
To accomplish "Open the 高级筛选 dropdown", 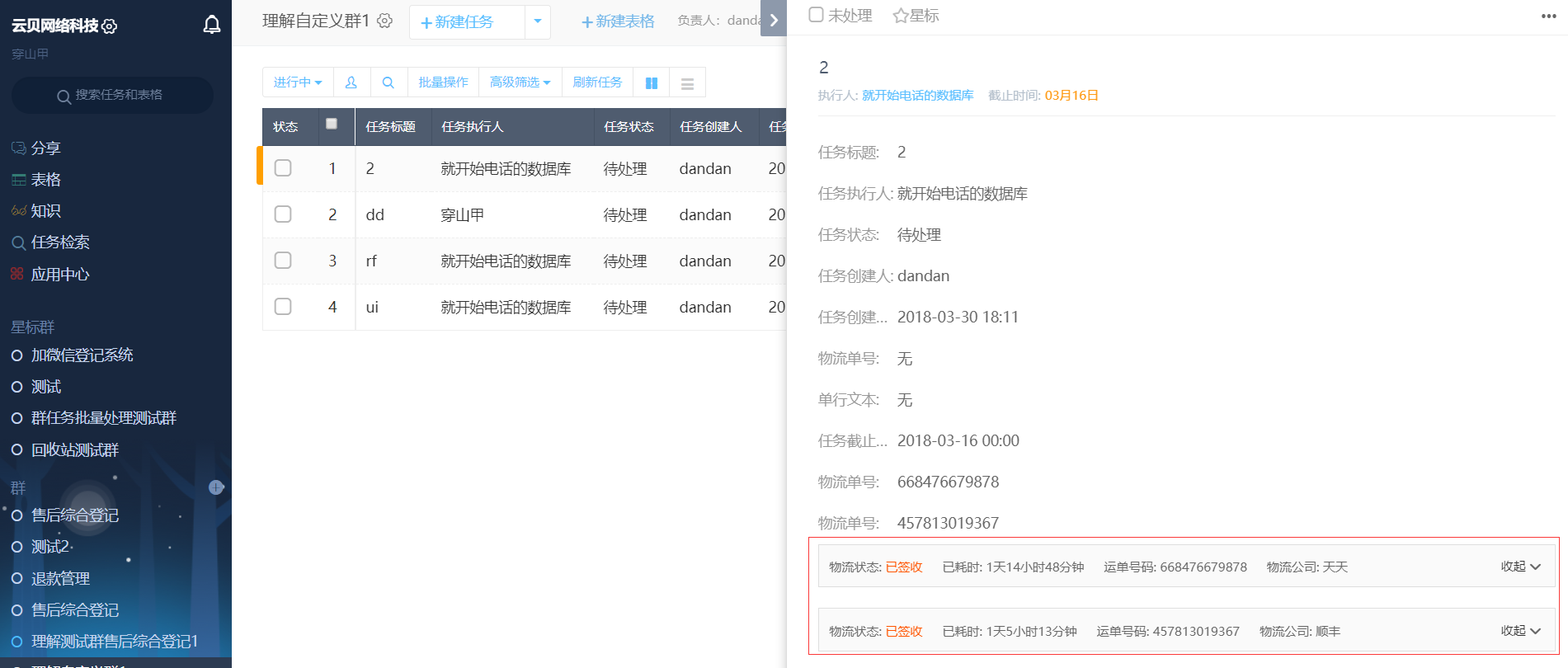I will (520, 82).
